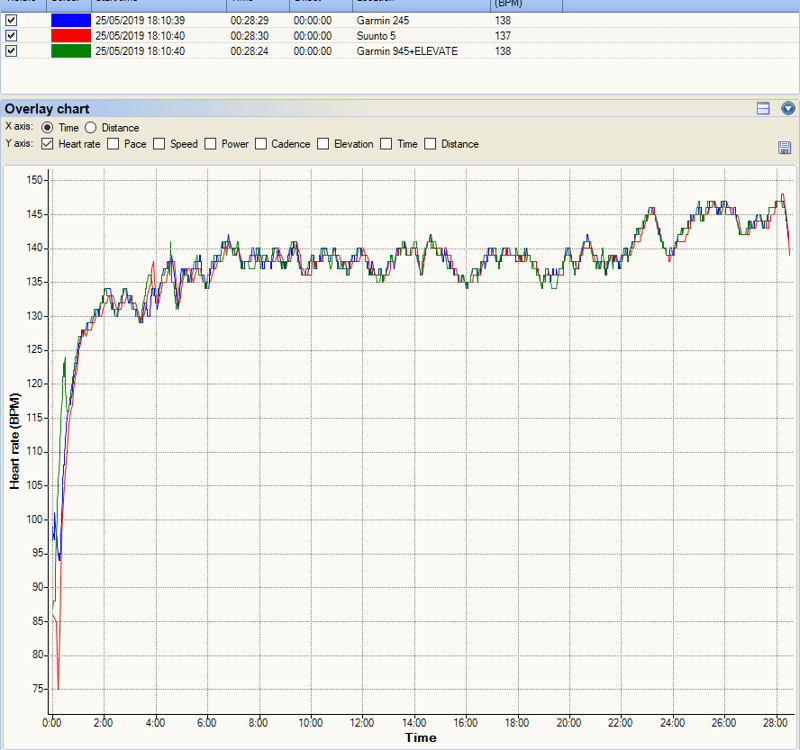The height and width of the screenshot is (750, 800).
Task: Uncheck the Garmin 945+ELEVATE row checkbox
Action: pyautogui.click(x=11, y=51)
